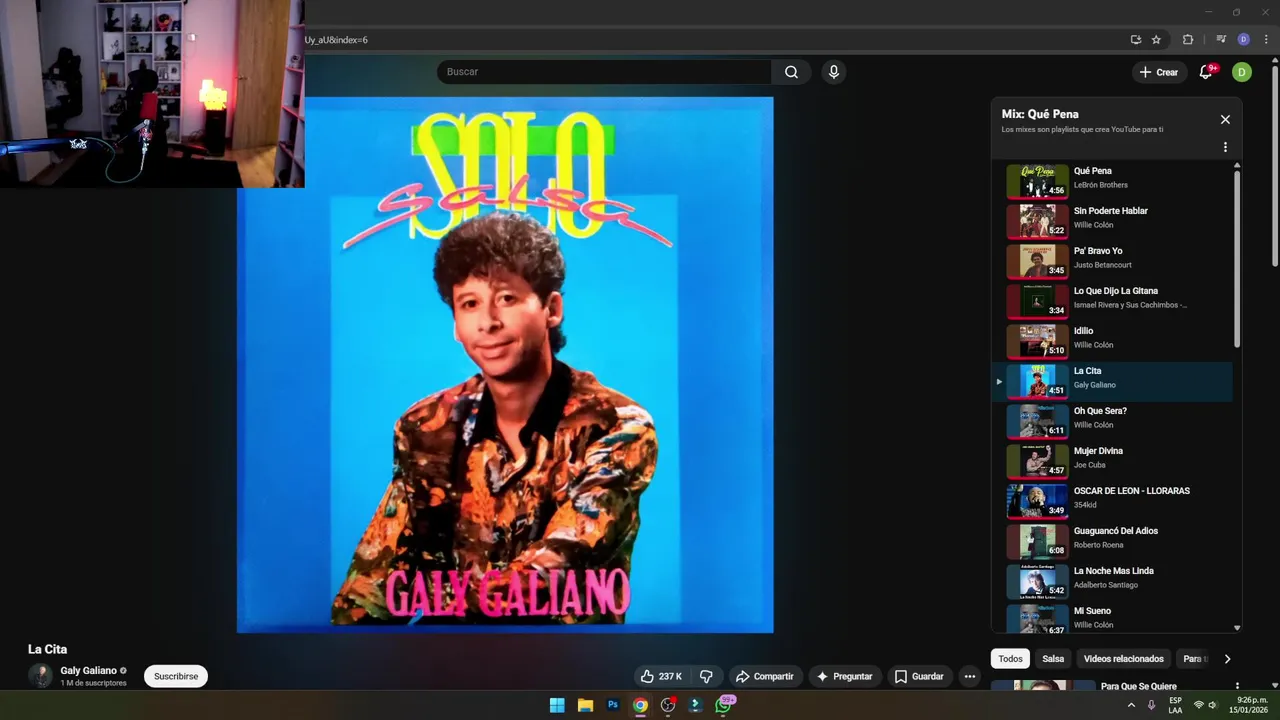The width and height of the screenshot is (1280, 720).
Task: Play Sin Poderte Hablar in playlist
Action: click(1112, 221)
